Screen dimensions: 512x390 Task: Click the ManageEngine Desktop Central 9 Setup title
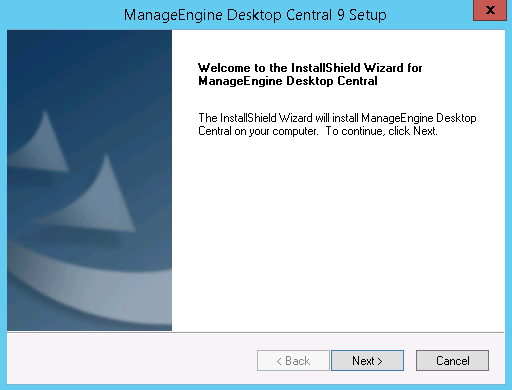255,15
